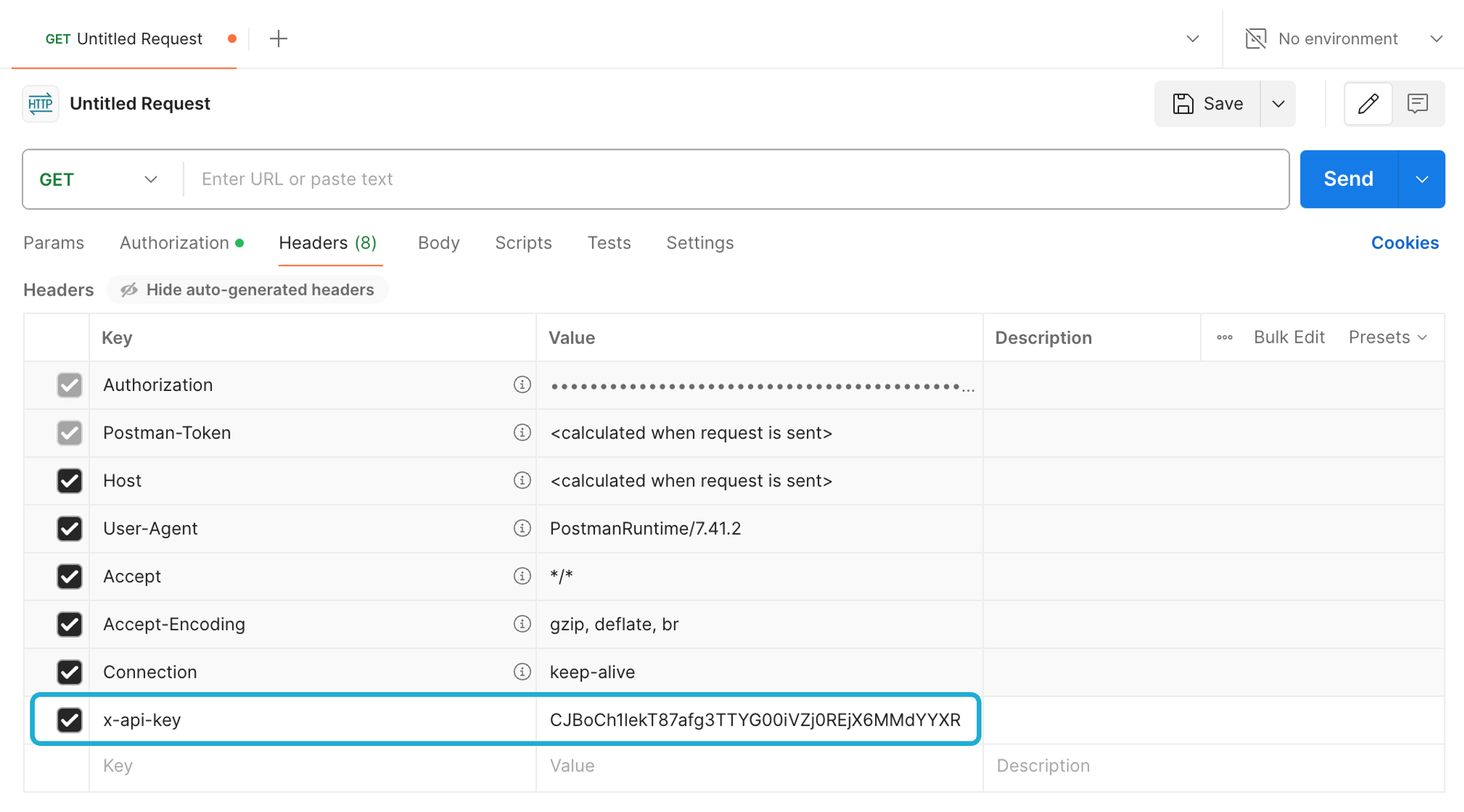Open the three-dots column options icon
The width and height of the screenshot is (1464, 812).
tap(1224, 337)
